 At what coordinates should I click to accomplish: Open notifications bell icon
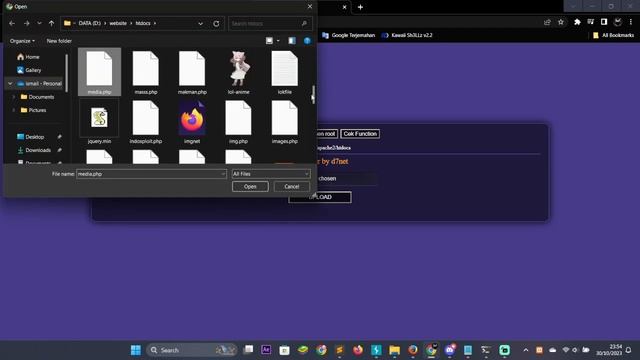pos(629,350)
